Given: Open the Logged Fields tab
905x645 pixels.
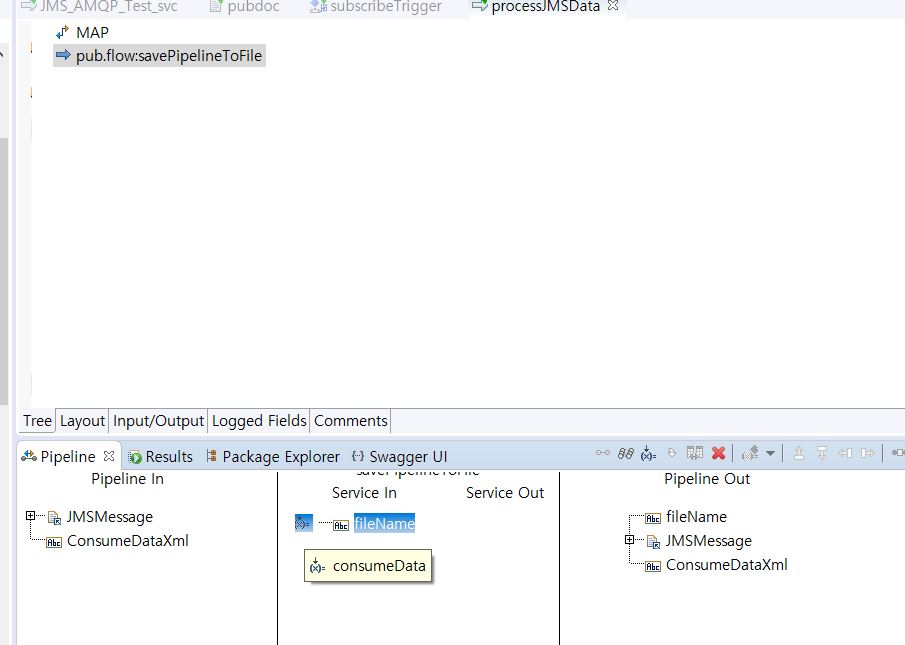Looking at the screenshot, I should [x=259, y=421].
